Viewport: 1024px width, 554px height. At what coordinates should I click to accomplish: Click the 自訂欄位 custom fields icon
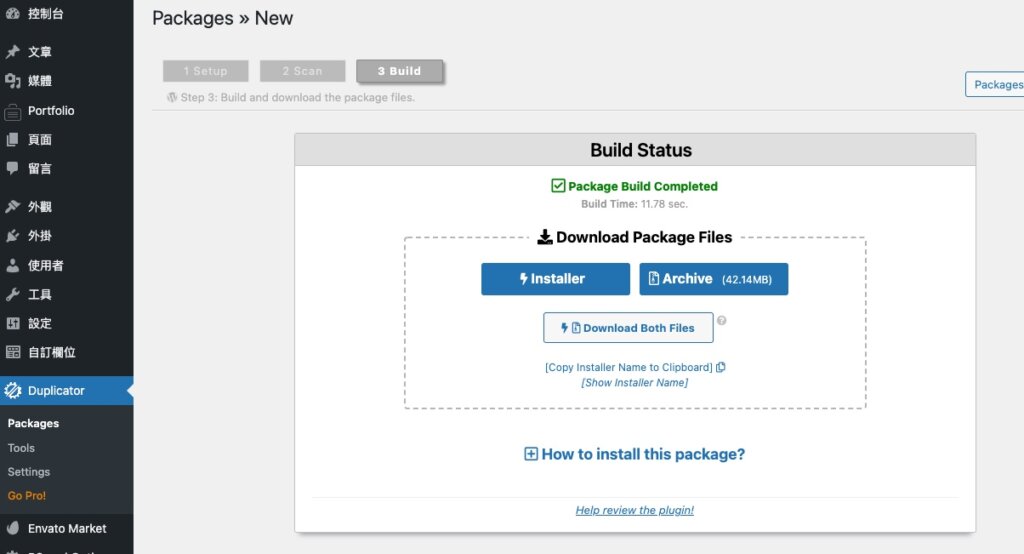(x=12, y=352)
